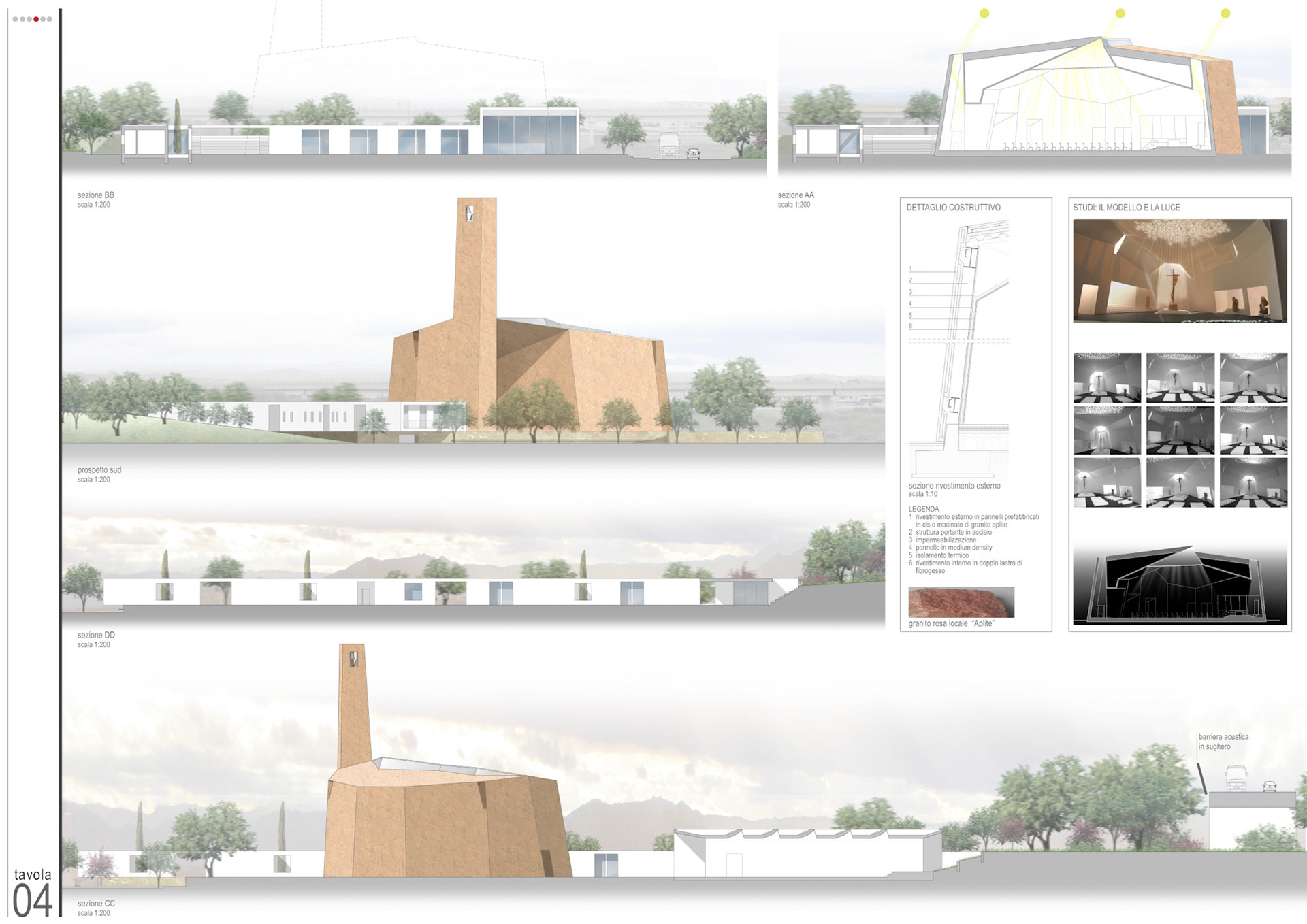
Task: Click the small car beside the bus in sezione CC
Action: click(x=1269, y=786)
